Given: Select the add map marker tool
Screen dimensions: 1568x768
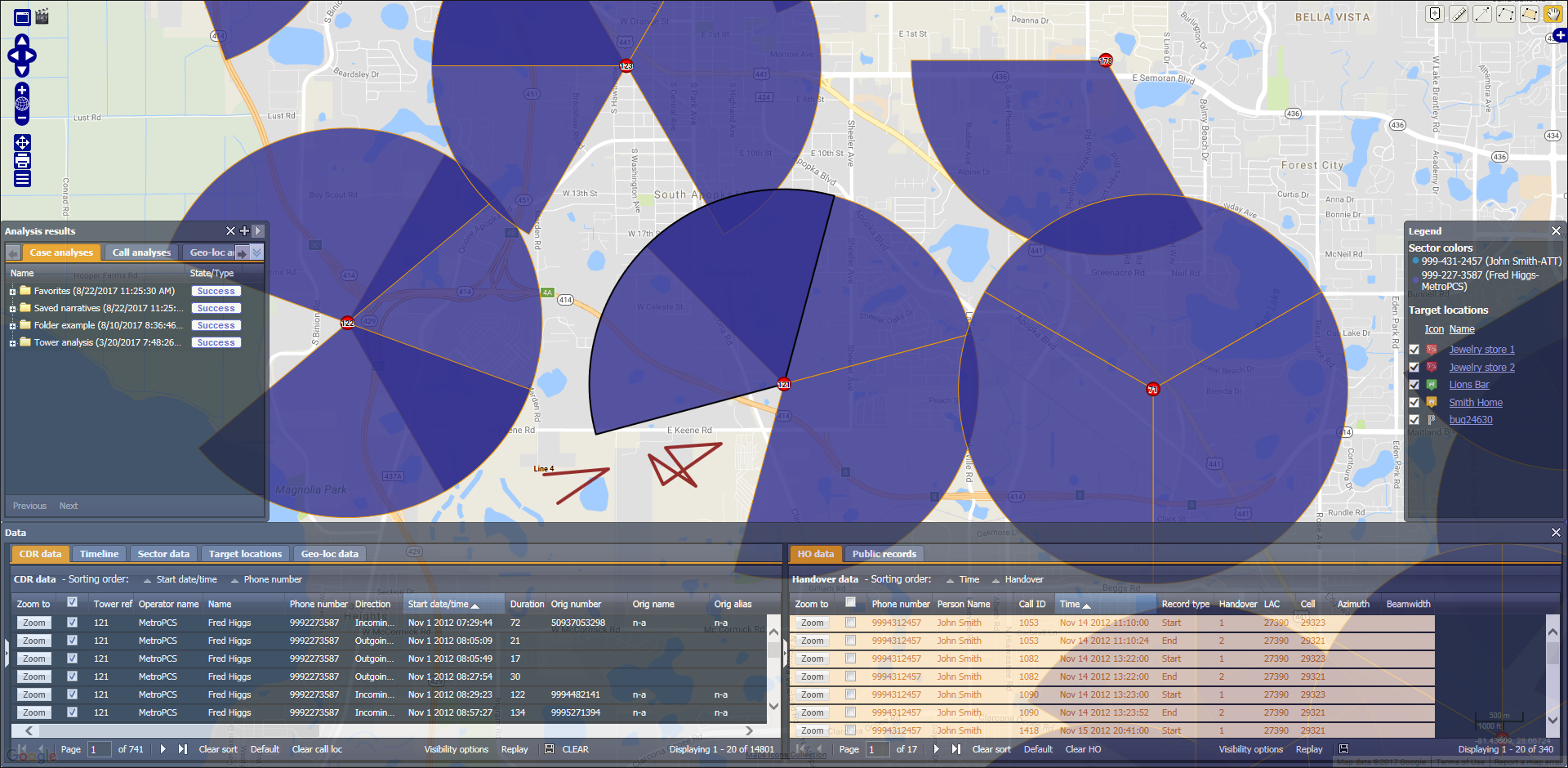Looking at the screenshot, I should coord(1435,14).
